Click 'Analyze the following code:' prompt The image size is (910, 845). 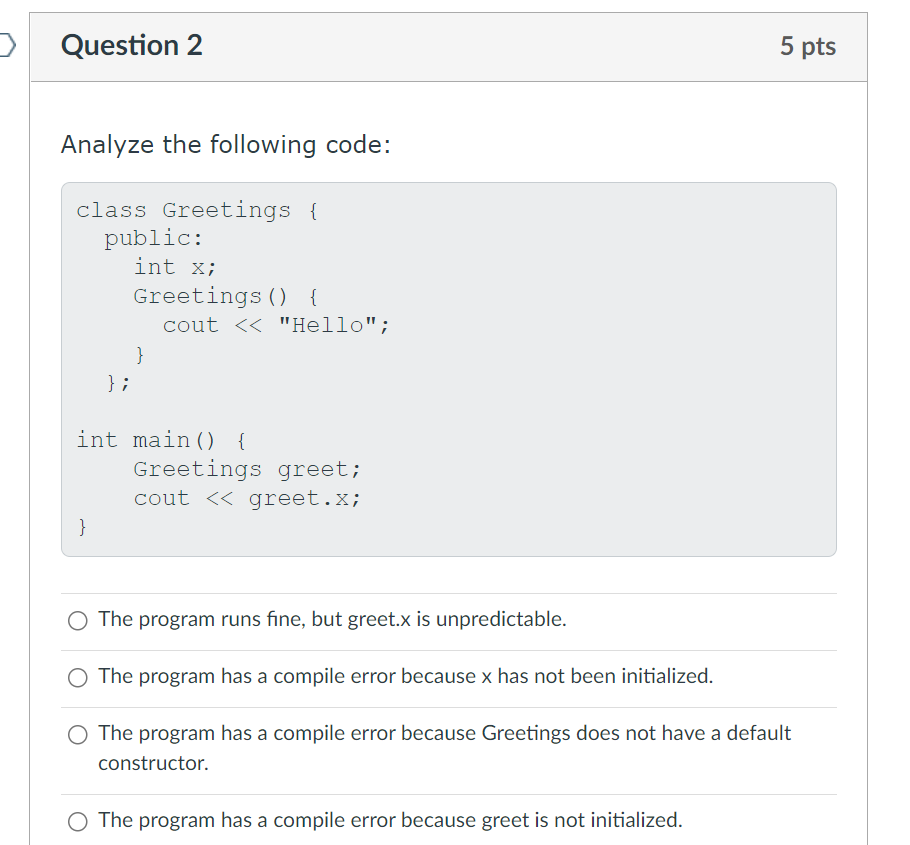click(x=226, y=145)
